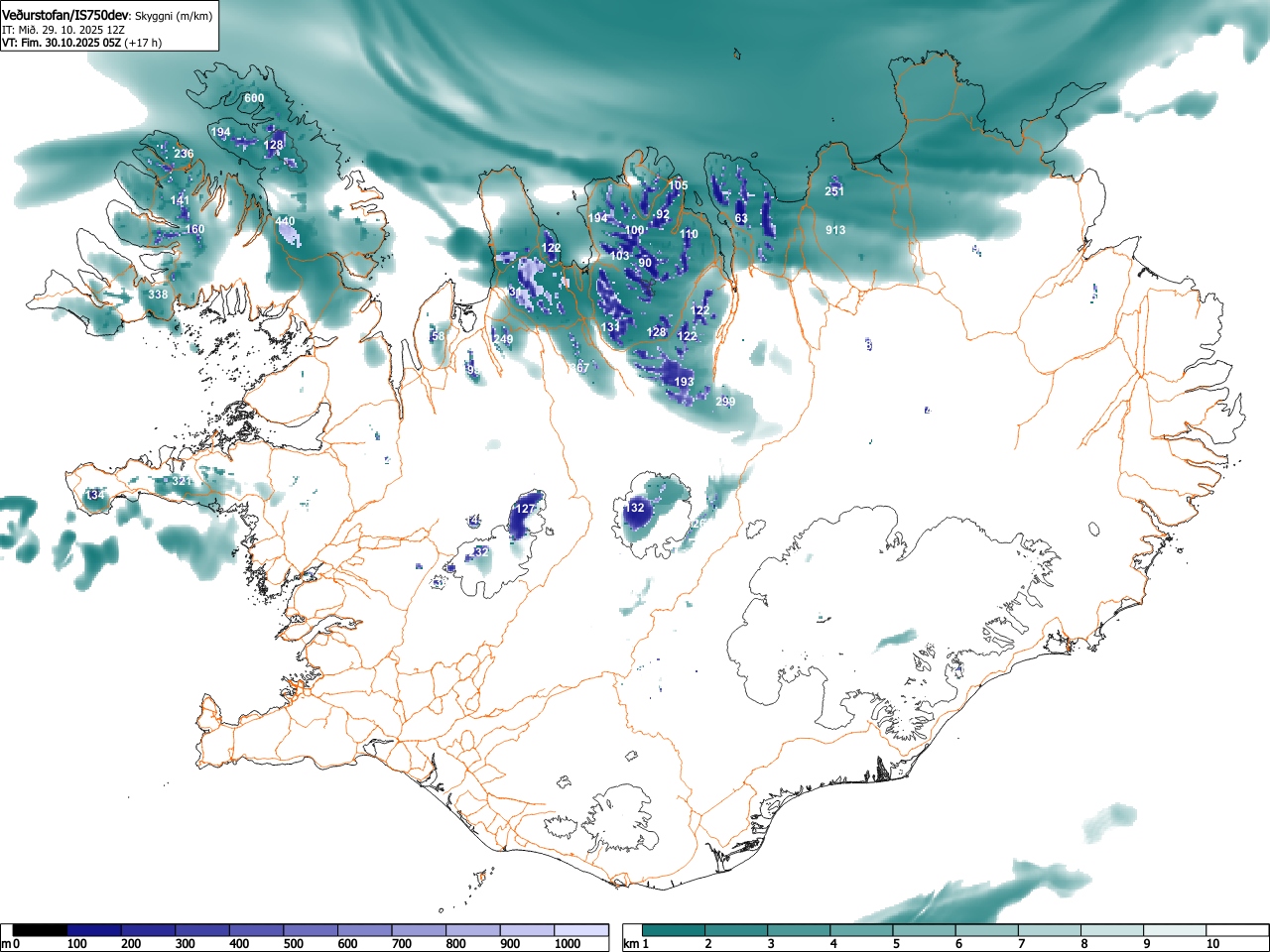
Task: Click the map value 249
Action: click(503, 340)
